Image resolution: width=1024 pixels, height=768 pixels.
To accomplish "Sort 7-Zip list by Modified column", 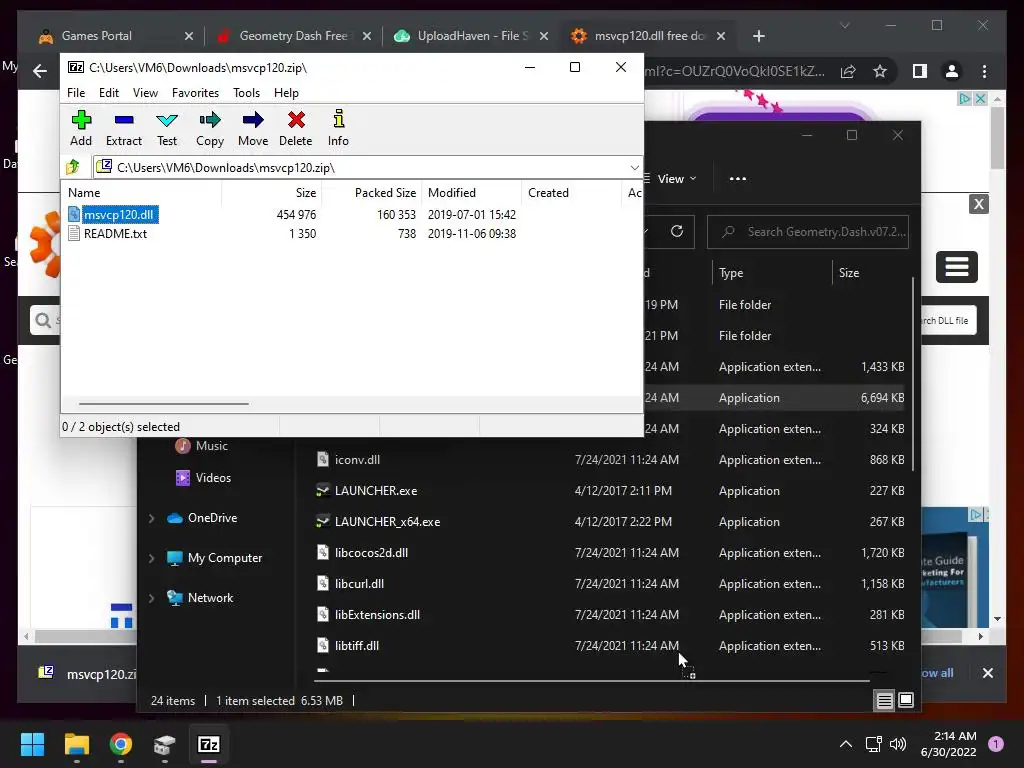I will [472, 193].
